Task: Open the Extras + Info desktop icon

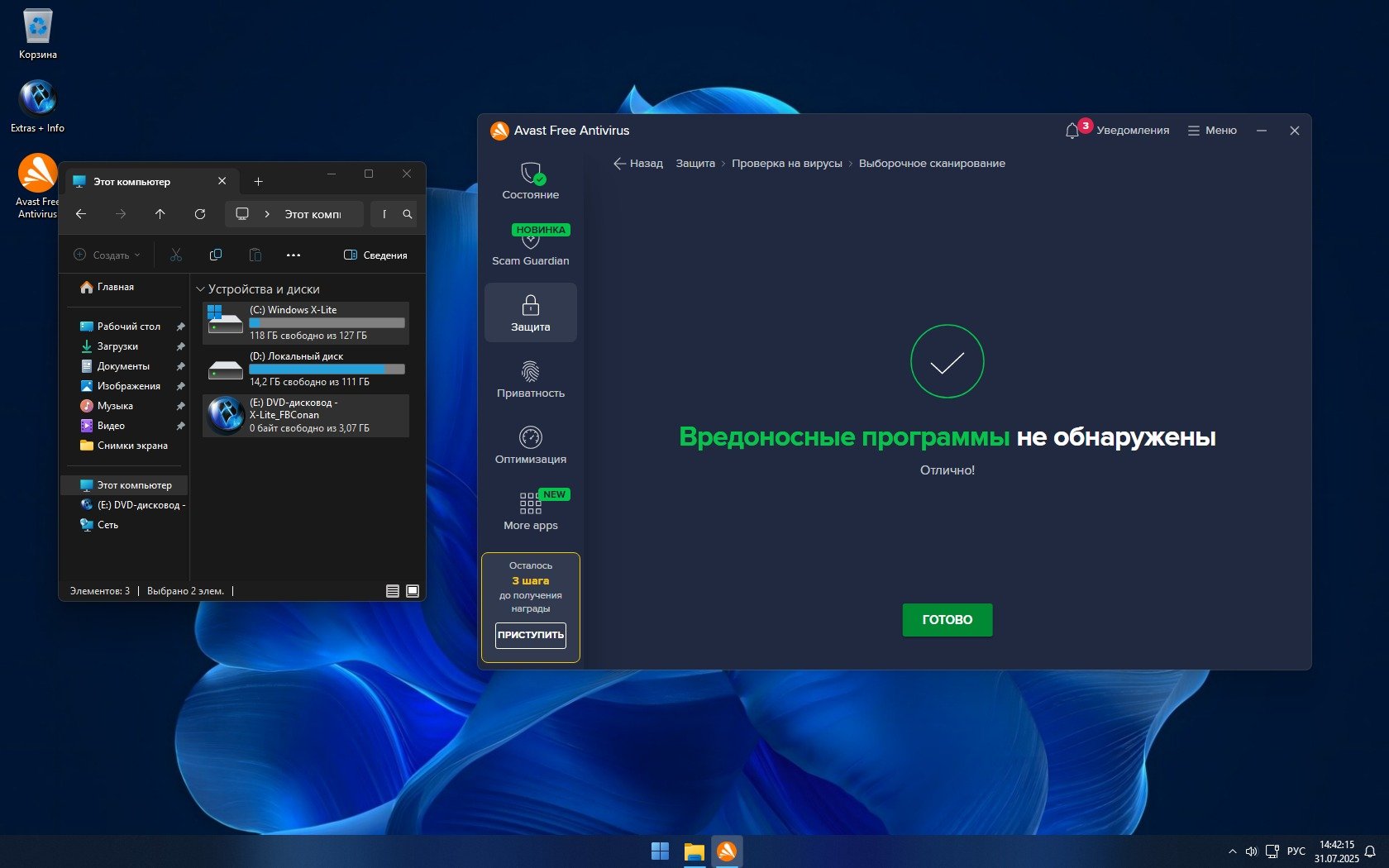Action: 38,107
